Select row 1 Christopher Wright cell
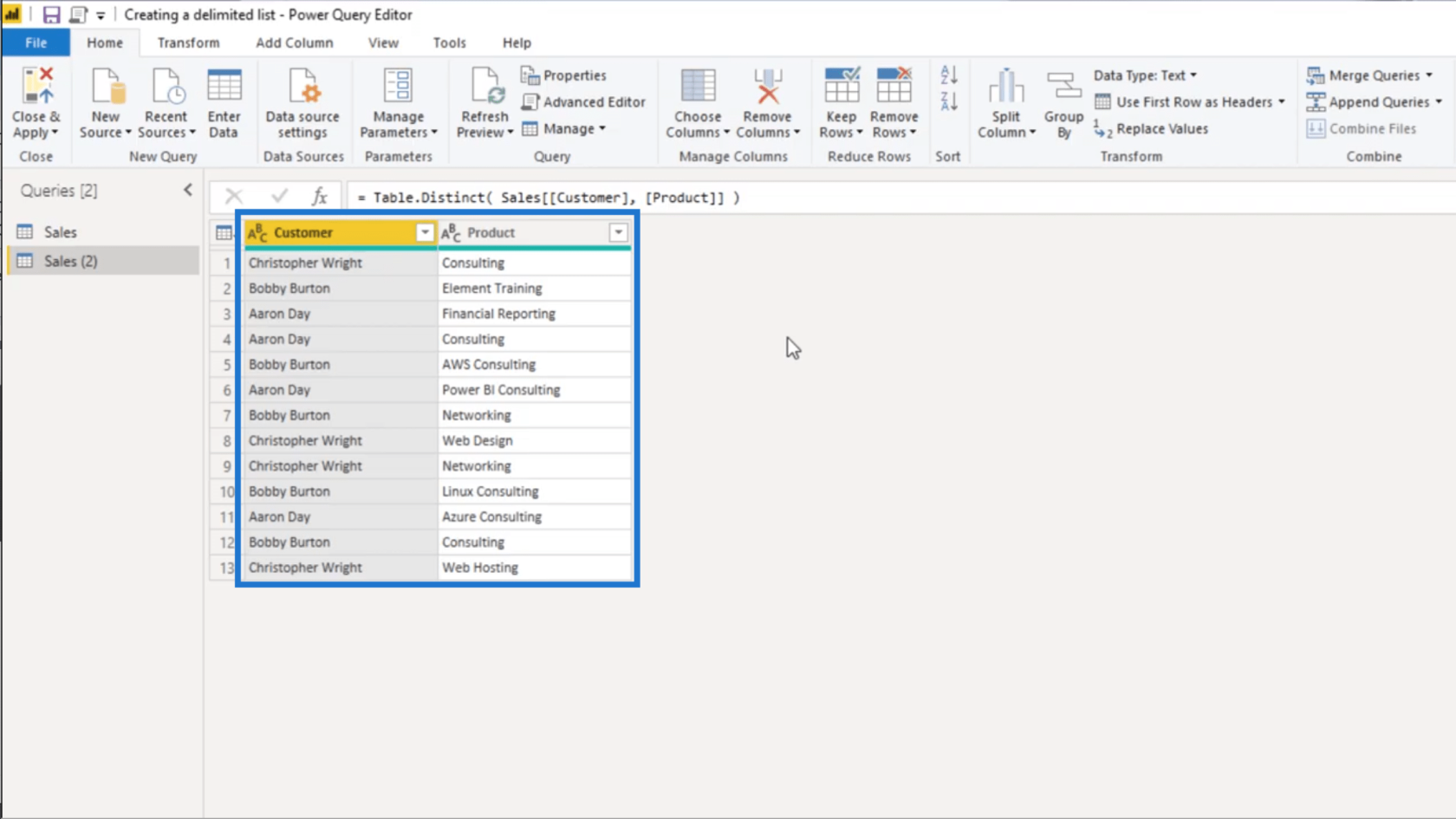The image size is (1456, 819). 341,263
